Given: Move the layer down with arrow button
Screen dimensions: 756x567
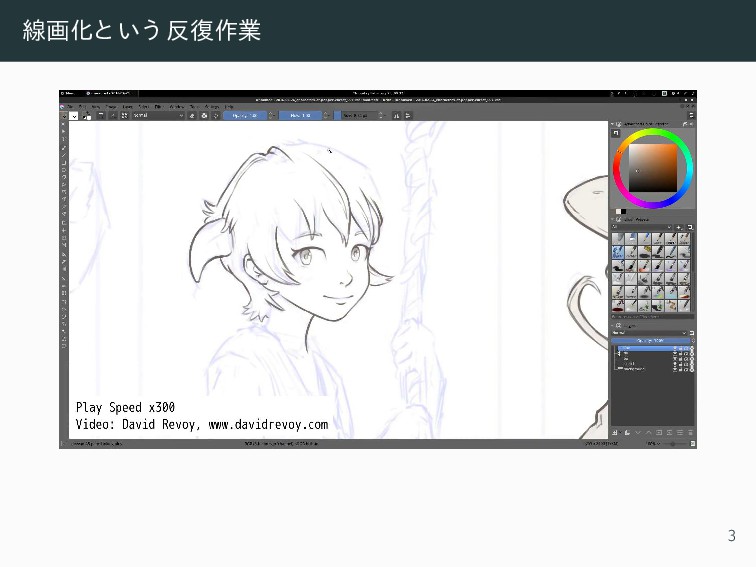Looking at the screenshot, I should coord(638,433).
